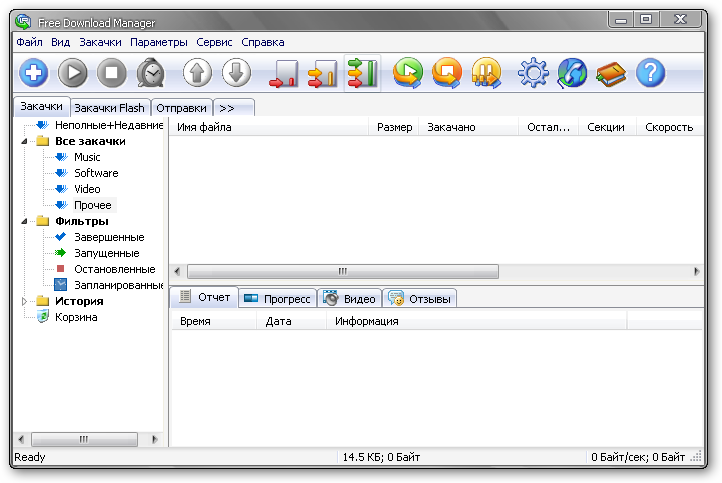
Task: Select the Корзина item in sidebar
Action: point(76,317)
